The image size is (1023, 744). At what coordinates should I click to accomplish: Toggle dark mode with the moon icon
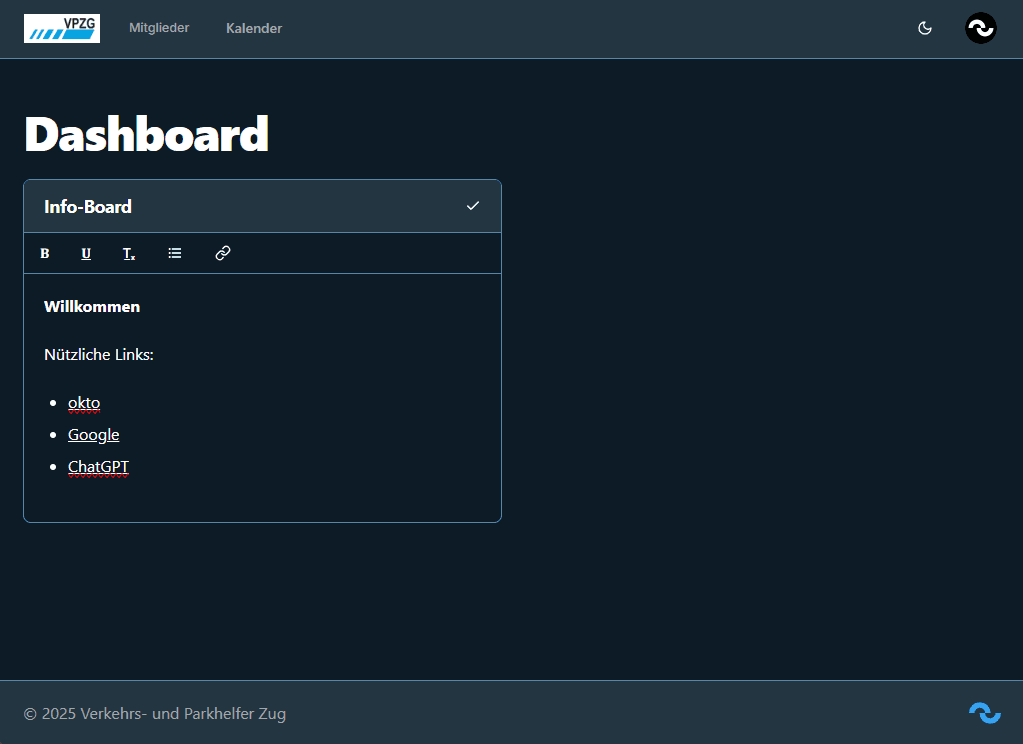924,28
